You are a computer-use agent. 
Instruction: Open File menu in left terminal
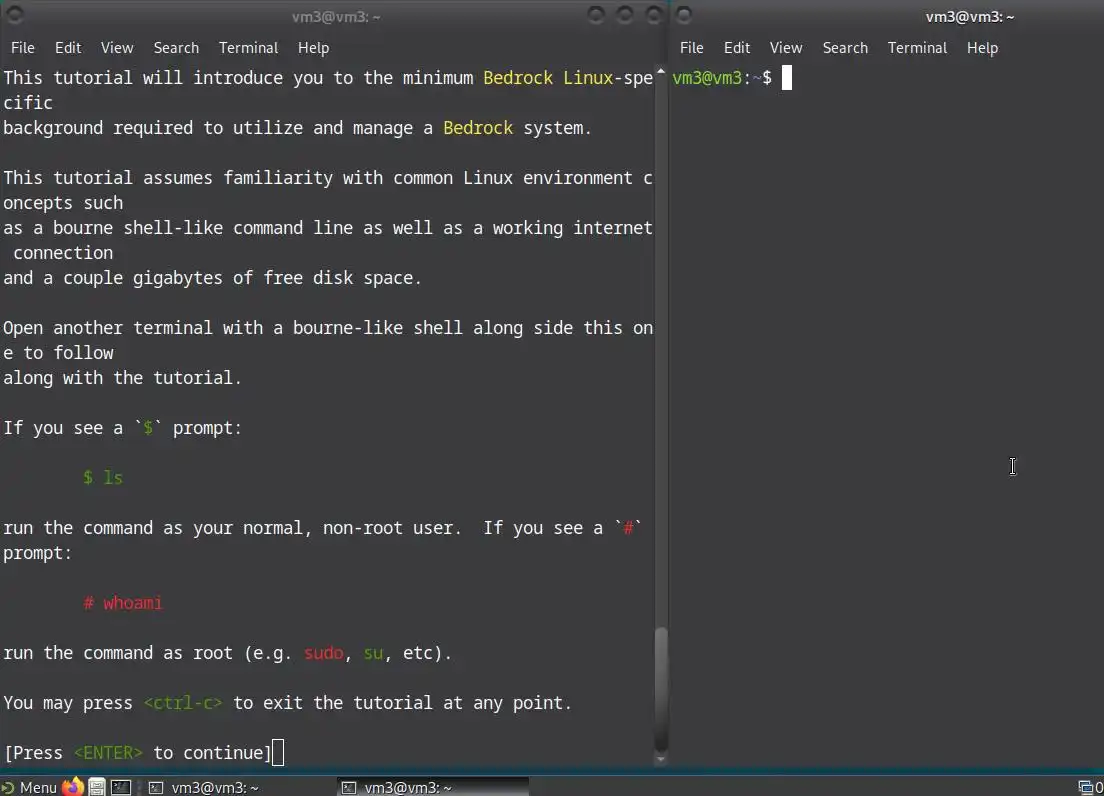click(x=23, y=48)
